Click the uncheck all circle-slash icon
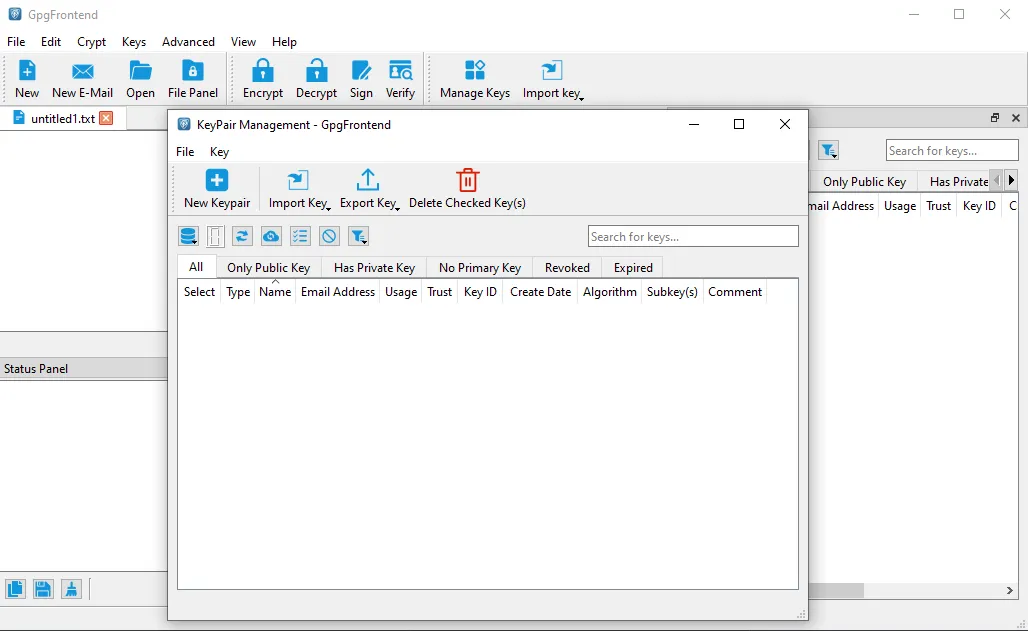This screenshot has width=1028, height=631. 329,236
